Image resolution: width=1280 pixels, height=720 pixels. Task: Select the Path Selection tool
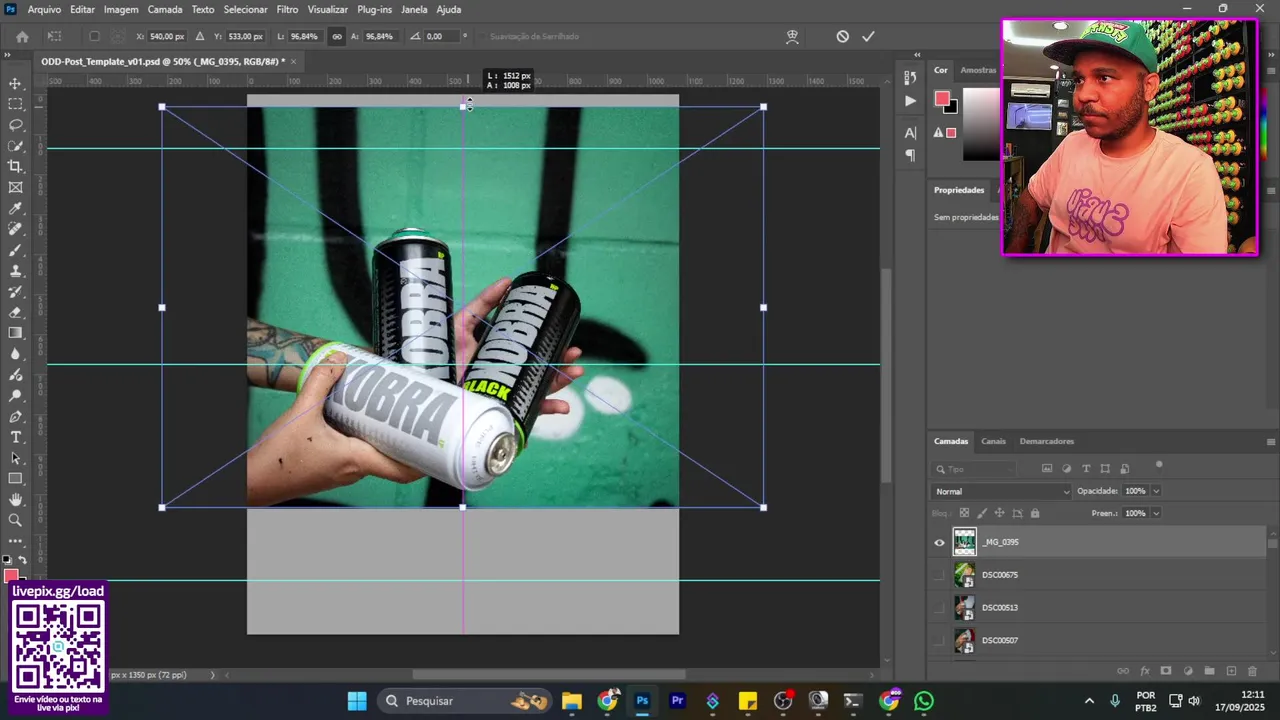(15, 458)
